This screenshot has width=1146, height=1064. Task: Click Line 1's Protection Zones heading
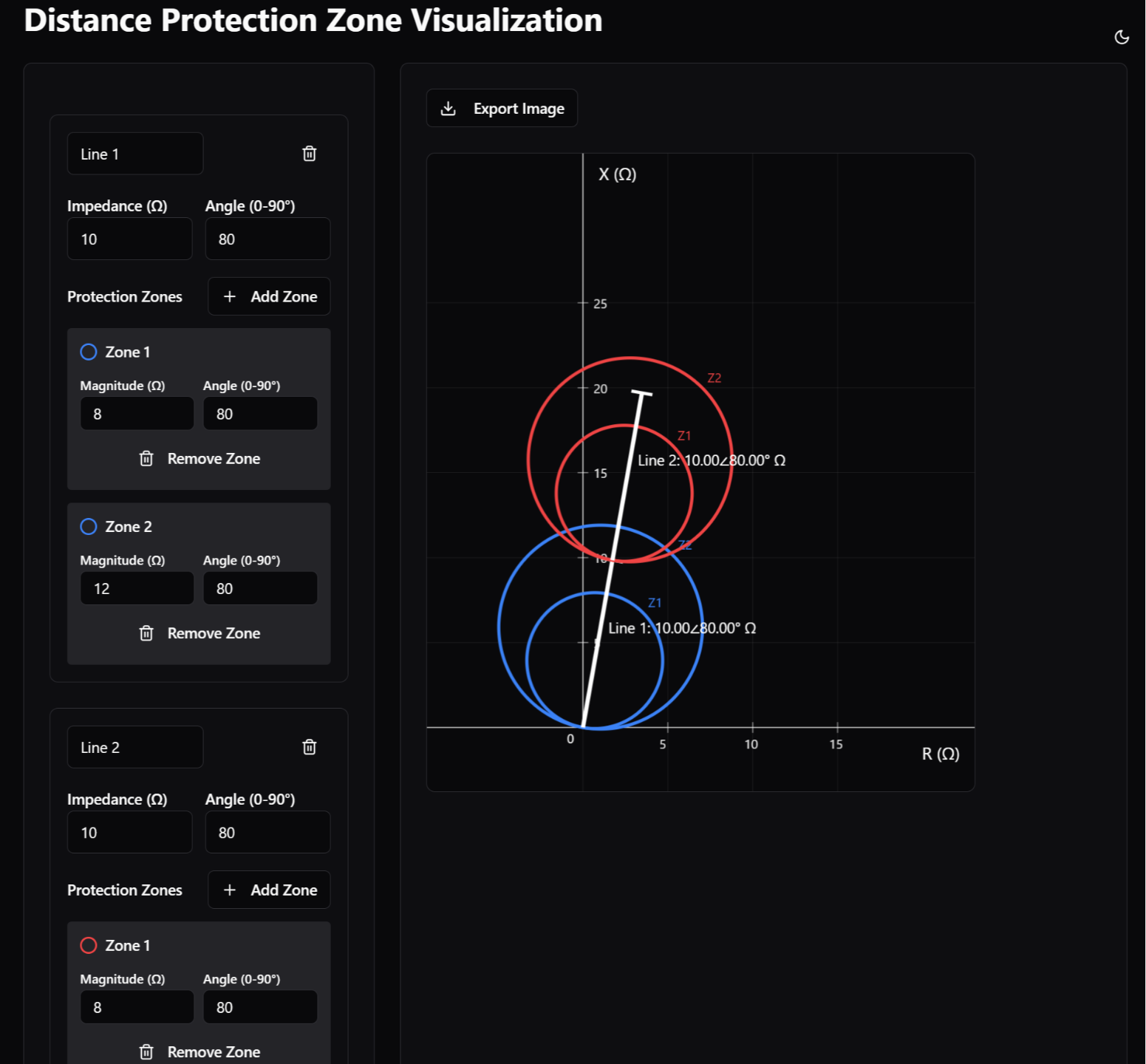click(125, 296)
